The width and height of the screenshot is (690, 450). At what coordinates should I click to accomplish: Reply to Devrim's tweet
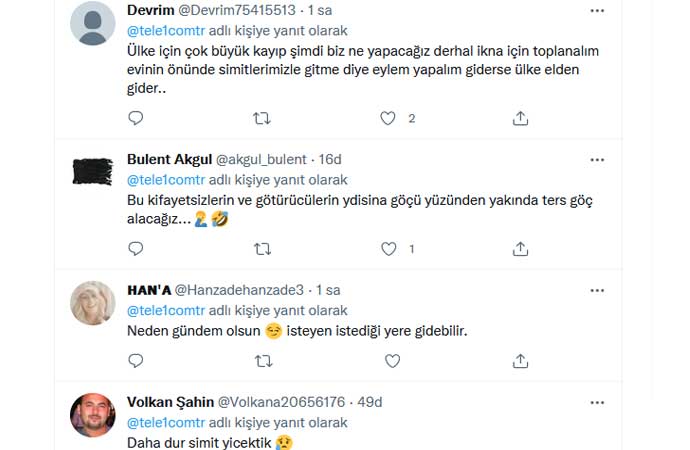click(x=137, y=118)
